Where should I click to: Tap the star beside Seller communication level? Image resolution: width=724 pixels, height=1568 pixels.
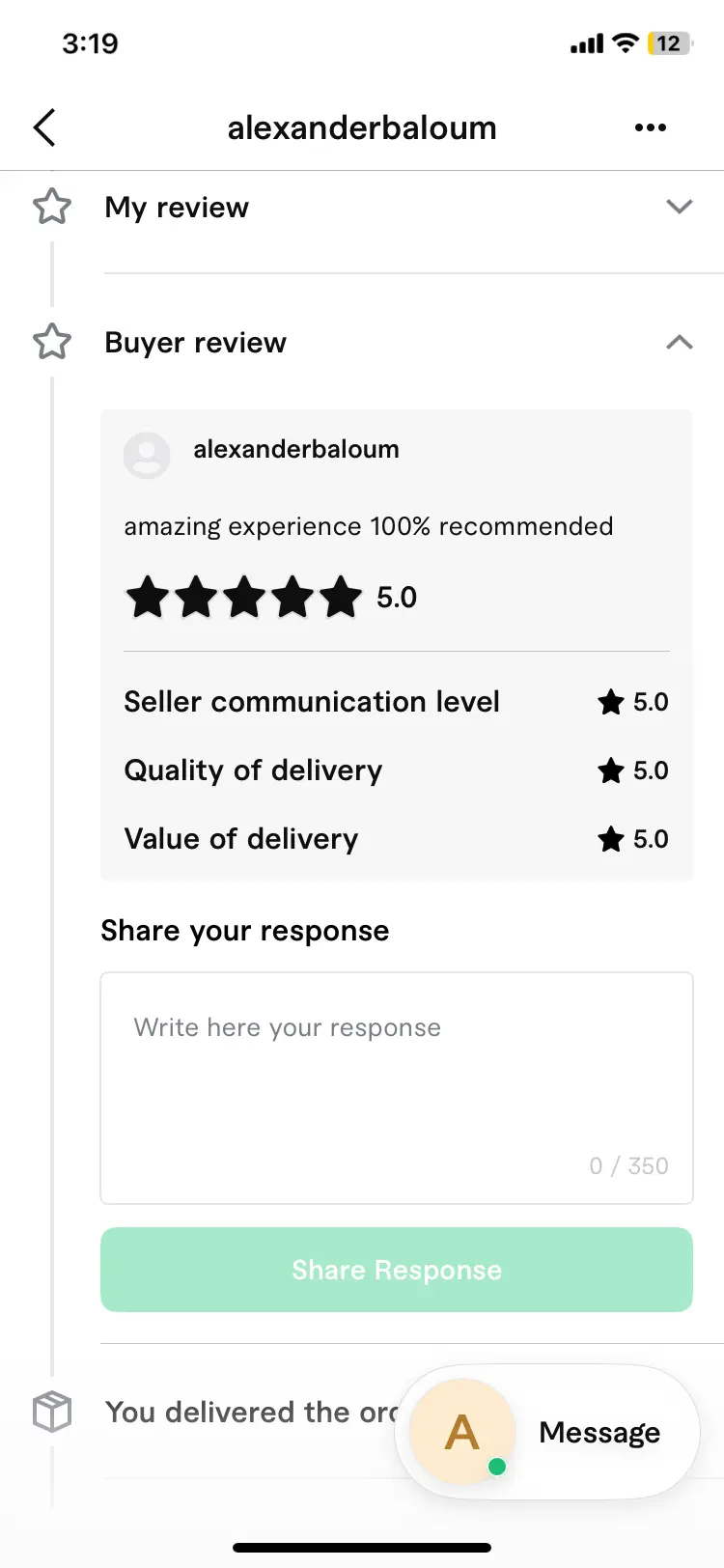click(610, 702)
